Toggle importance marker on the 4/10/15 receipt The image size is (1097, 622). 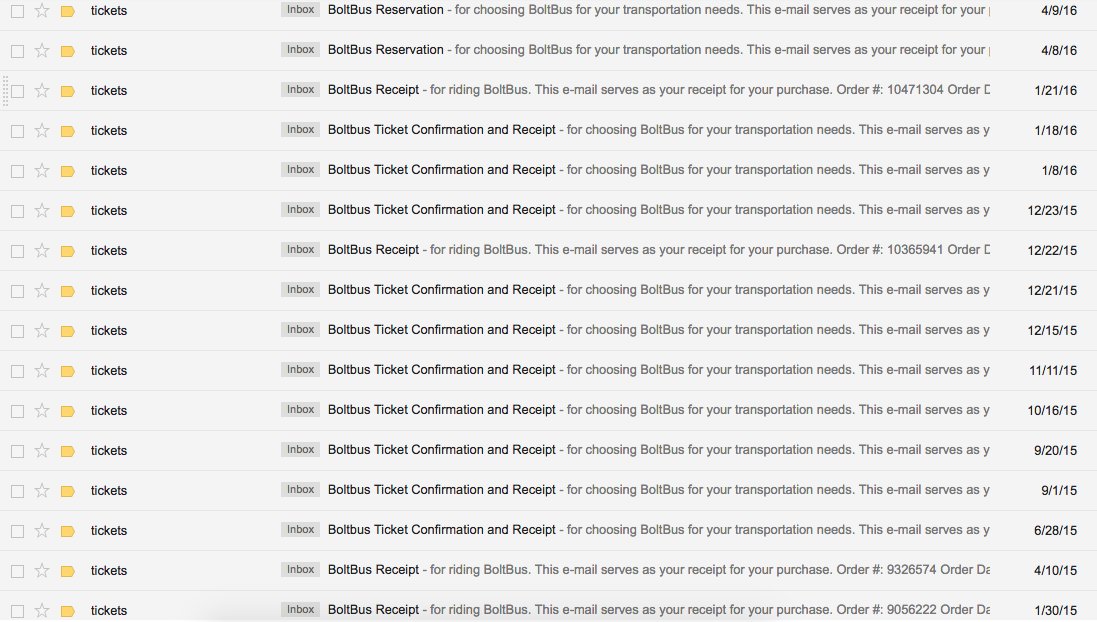(x=68, y=571)
